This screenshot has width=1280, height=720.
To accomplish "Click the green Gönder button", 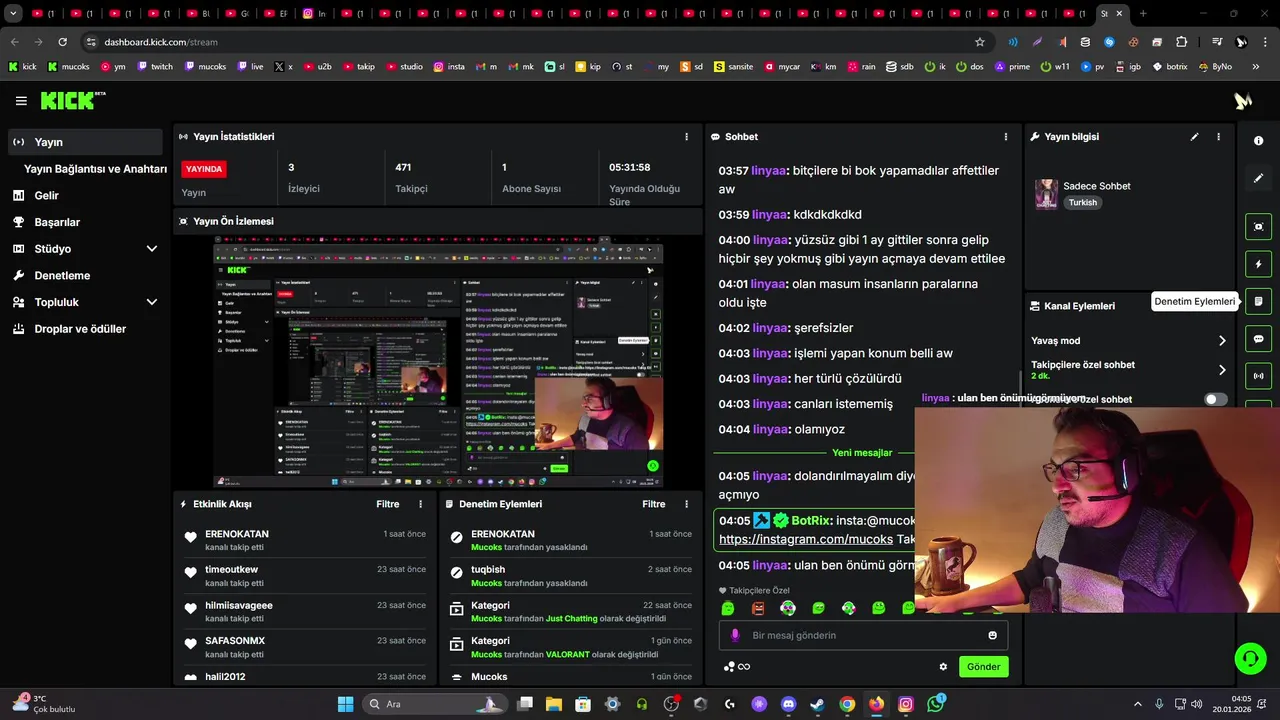I will (x=983, y=667).
